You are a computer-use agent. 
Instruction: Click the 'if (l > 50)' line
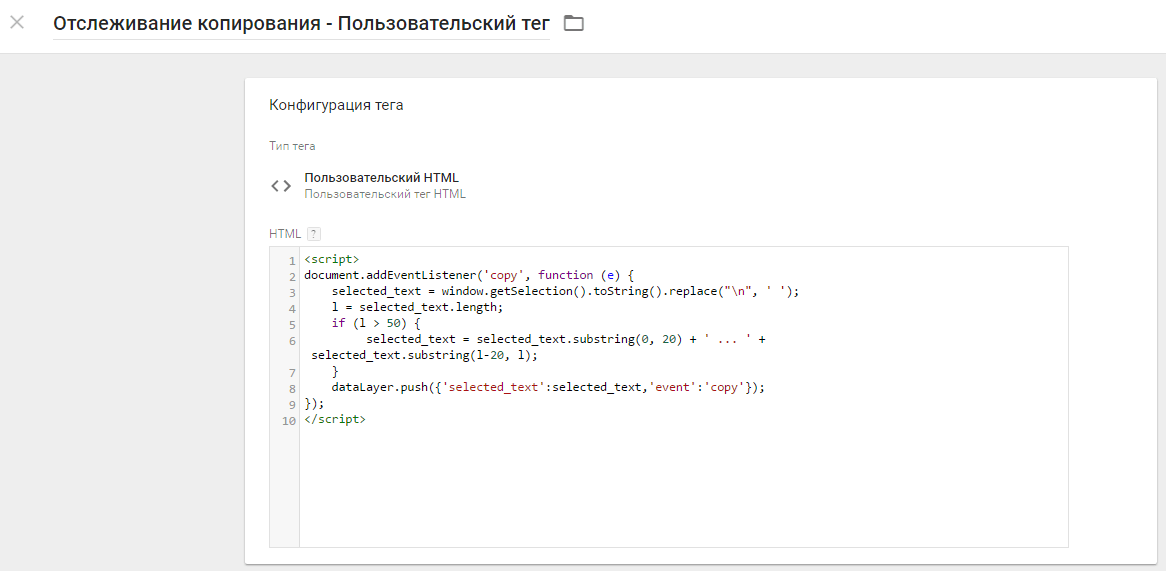[376, 323]
